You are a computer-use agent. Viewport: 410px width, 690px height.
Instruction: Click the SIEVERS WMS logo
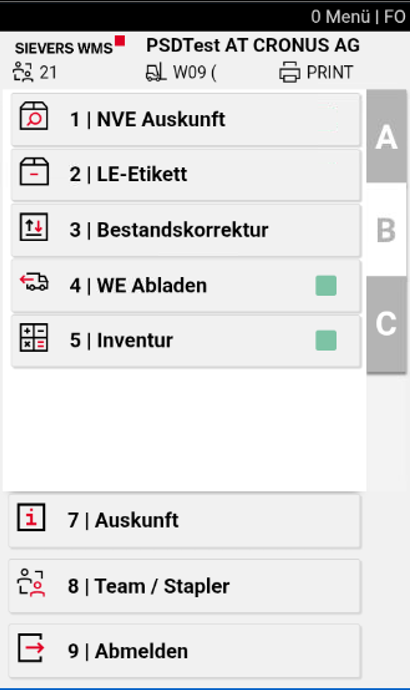(70, 46)
